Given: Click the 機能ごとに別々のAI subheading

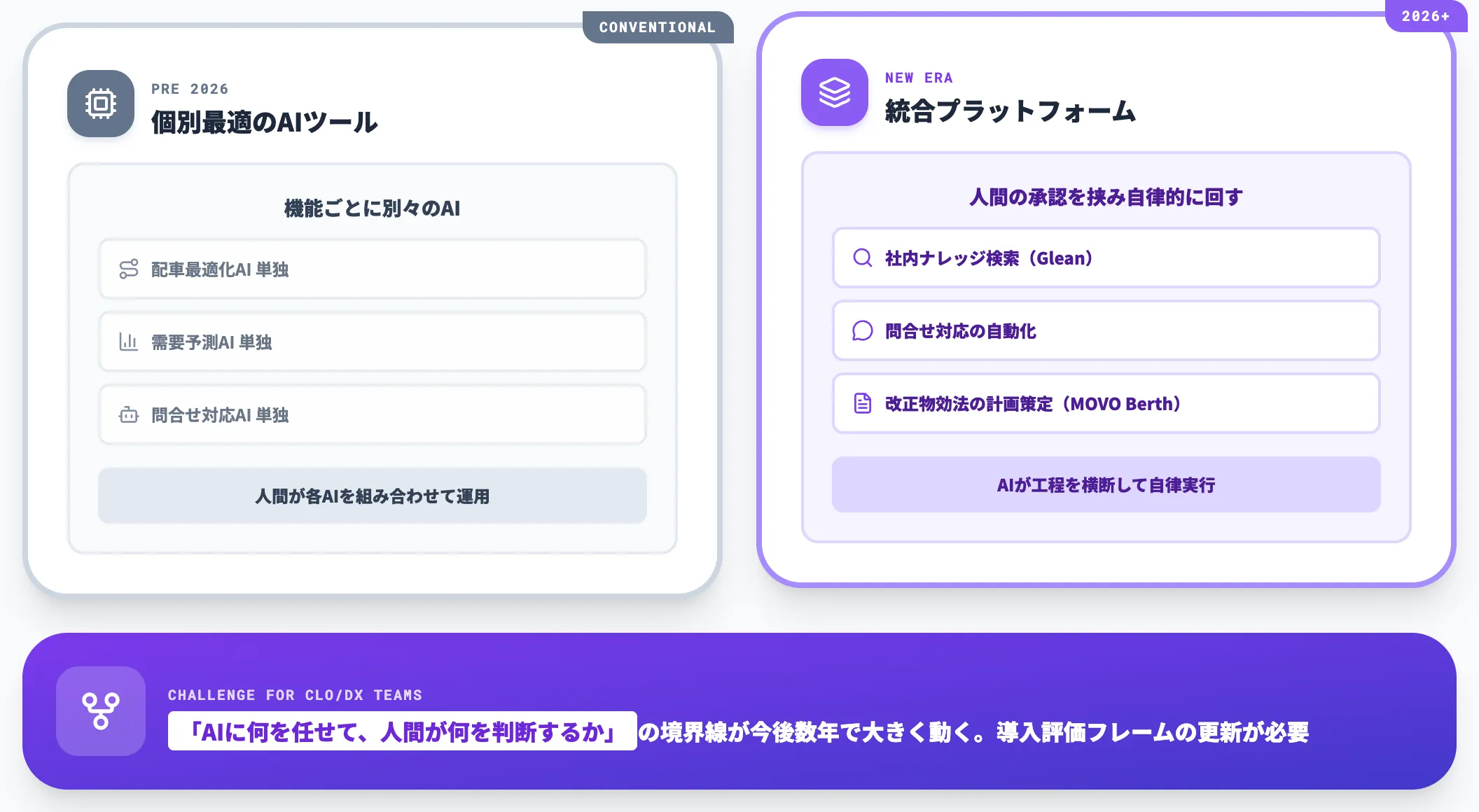Looking at the screenshot, I should click(x=373, y=209).
